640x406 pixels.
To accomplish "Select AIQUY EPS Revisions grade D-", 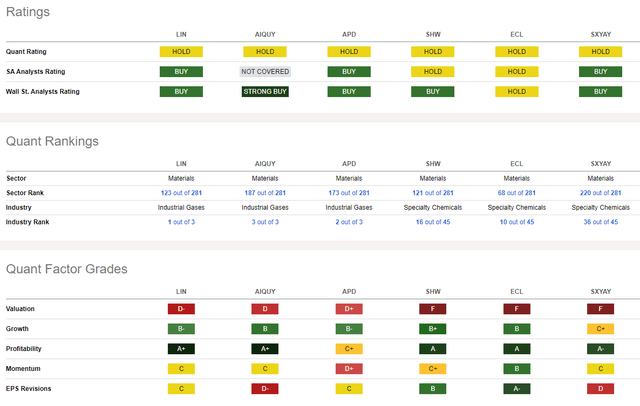I will point(265,389).
